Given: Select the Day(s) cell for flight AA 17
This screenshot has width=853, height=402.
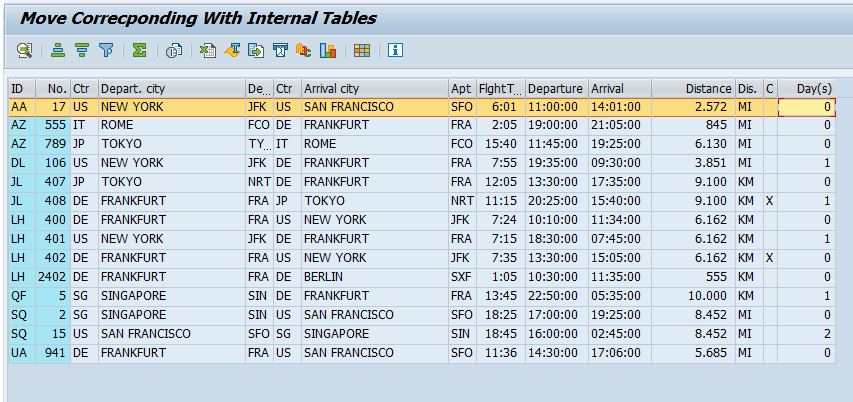Looking at the screenshot, I should pos(806,107).
